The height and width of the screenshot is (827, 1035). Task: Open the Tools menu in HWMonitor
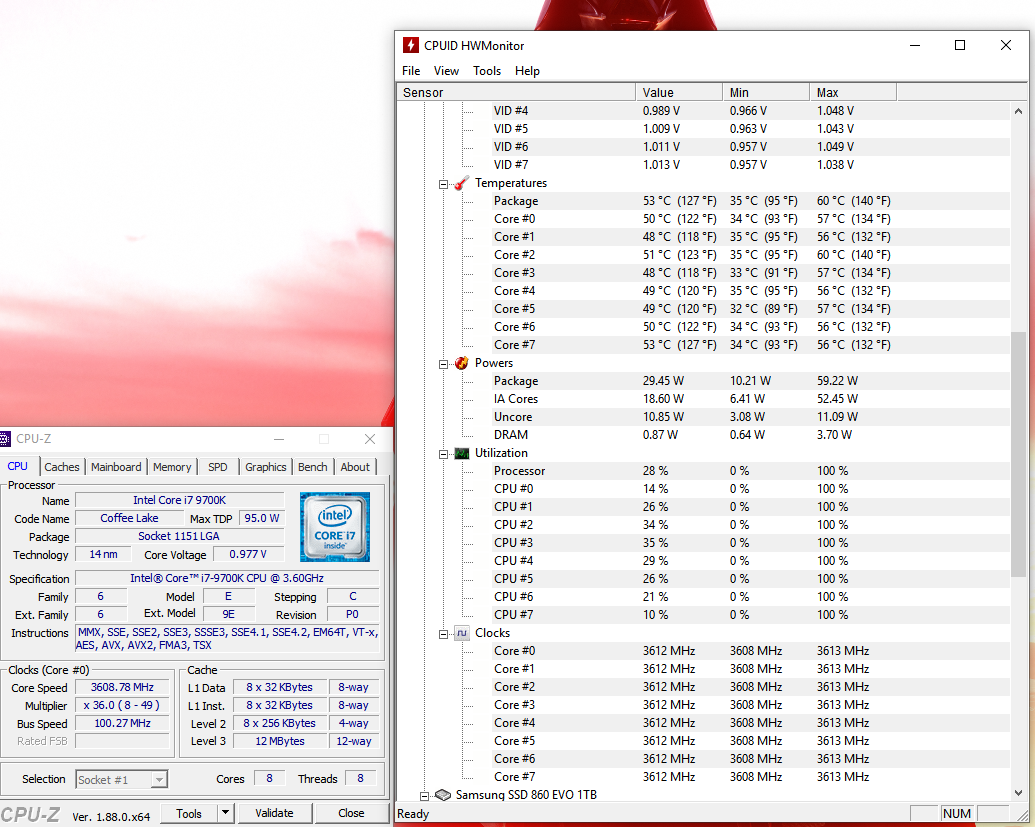click(487, 71)
